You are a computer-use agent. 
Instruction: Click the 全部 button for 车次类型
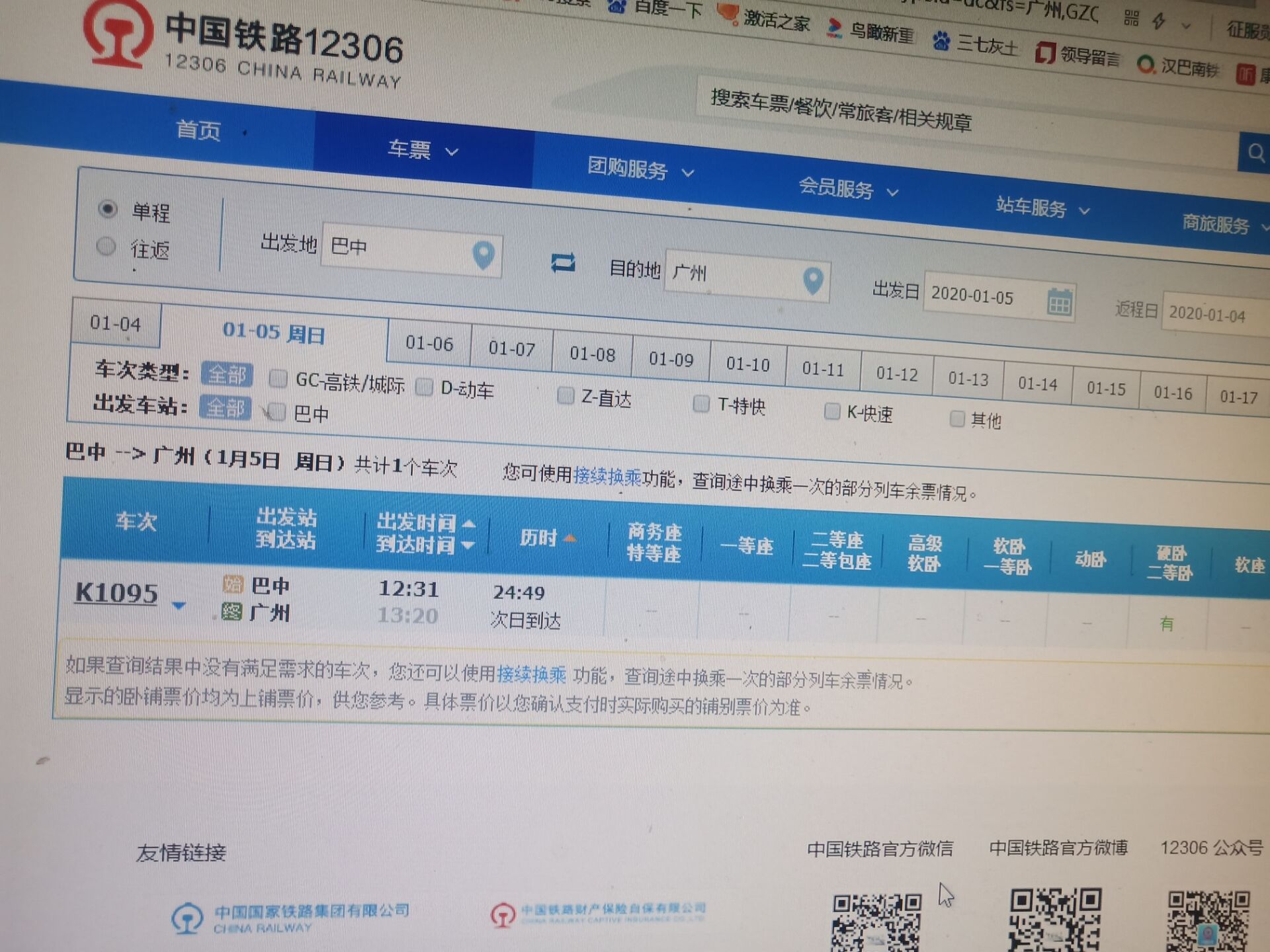[x=227, y=375]
